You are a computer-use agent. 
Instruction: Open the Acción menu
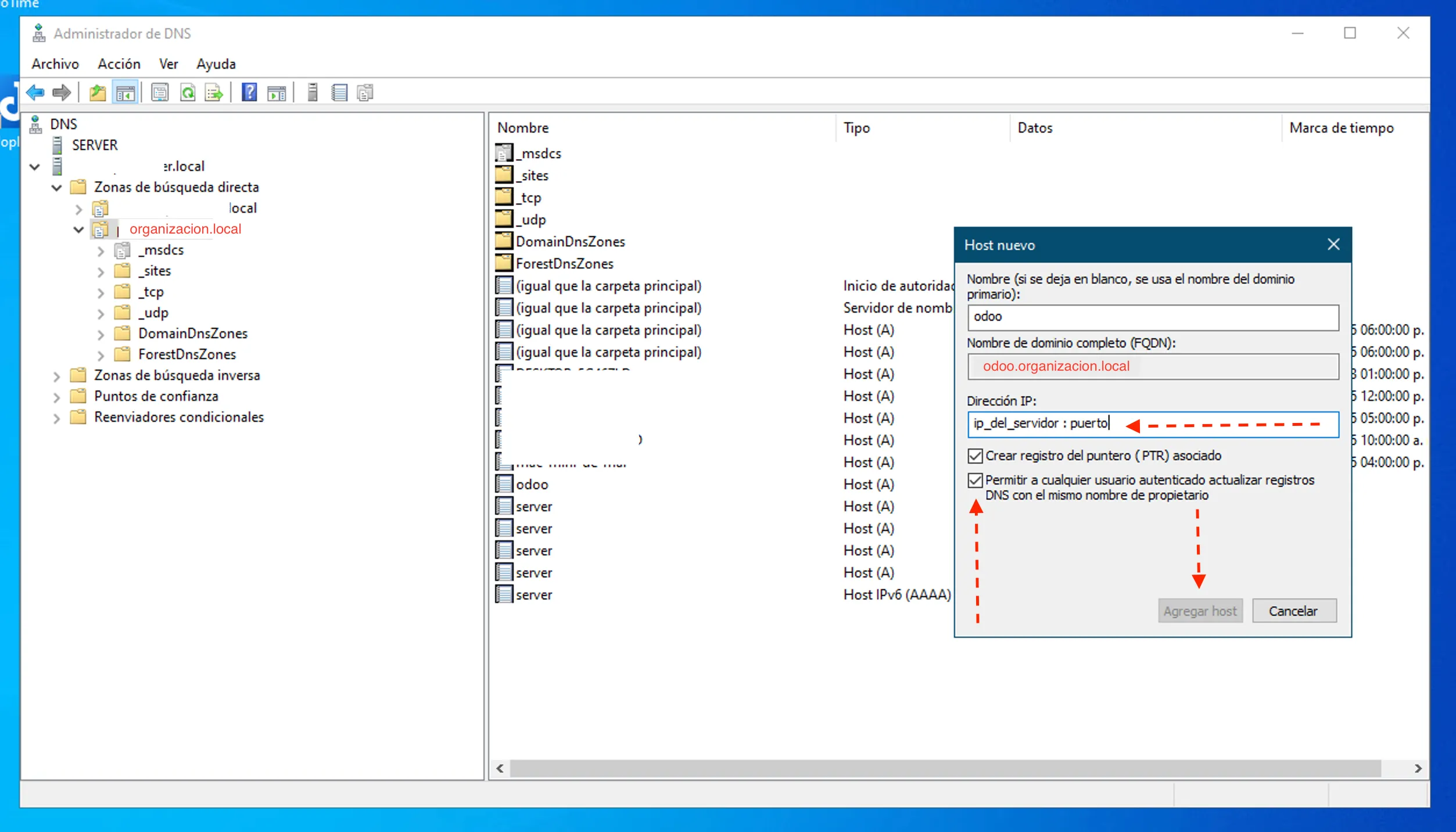[x=119, y=64]
